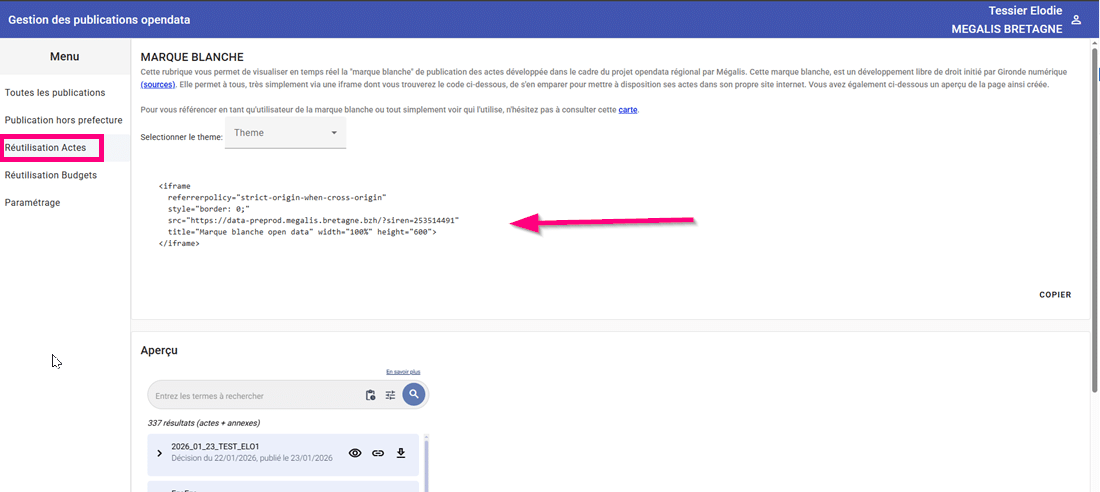
Task: Download the 2026_01_23_TEST_ELO1 document
Action: tap(401, 453)
